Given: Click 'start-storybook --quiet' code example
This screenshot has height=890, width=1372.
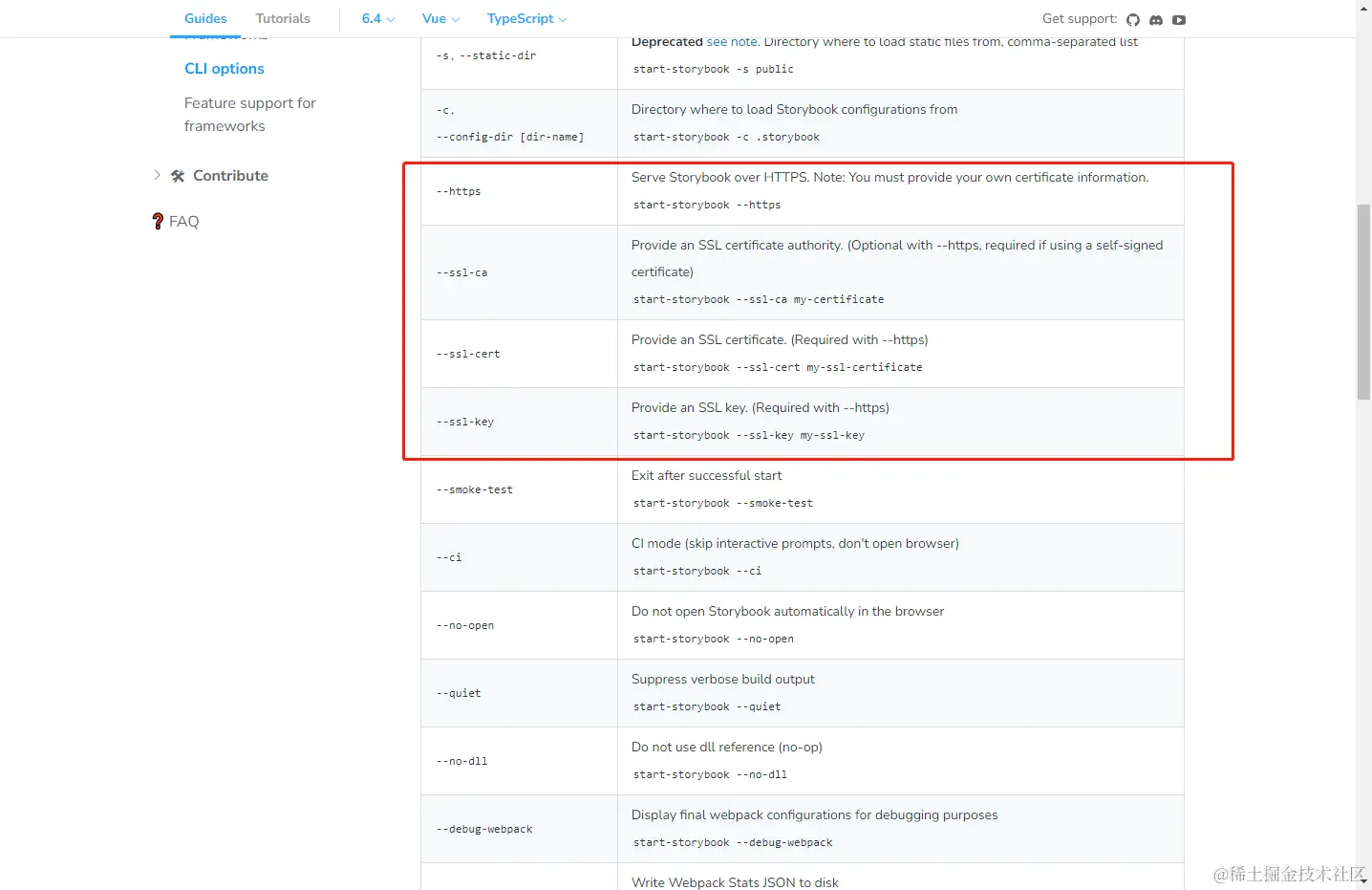Looking at the screenshot, I should (707, 706).
